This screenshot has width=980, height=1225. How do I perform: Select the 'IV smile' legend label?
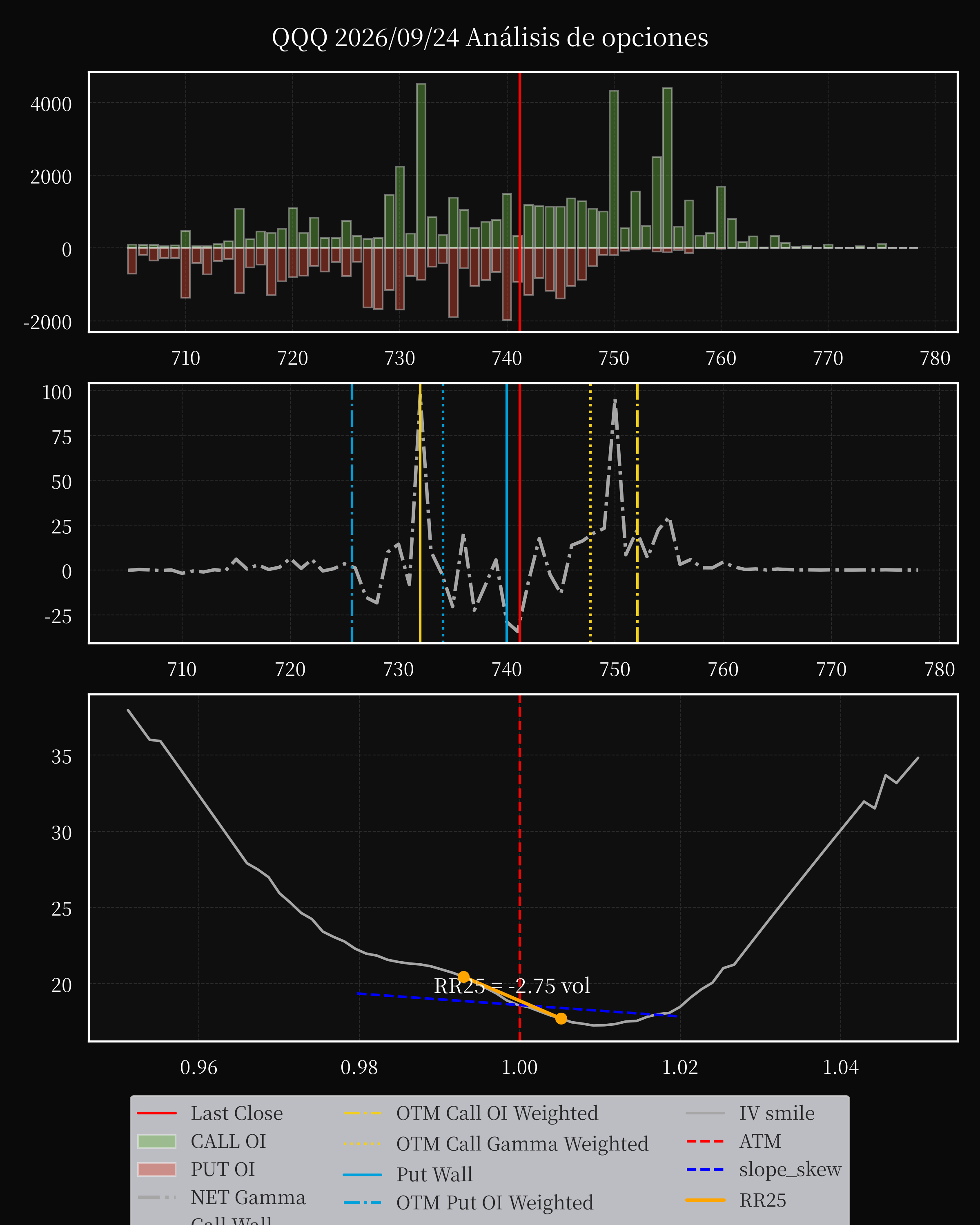[x=777, y=1113]
